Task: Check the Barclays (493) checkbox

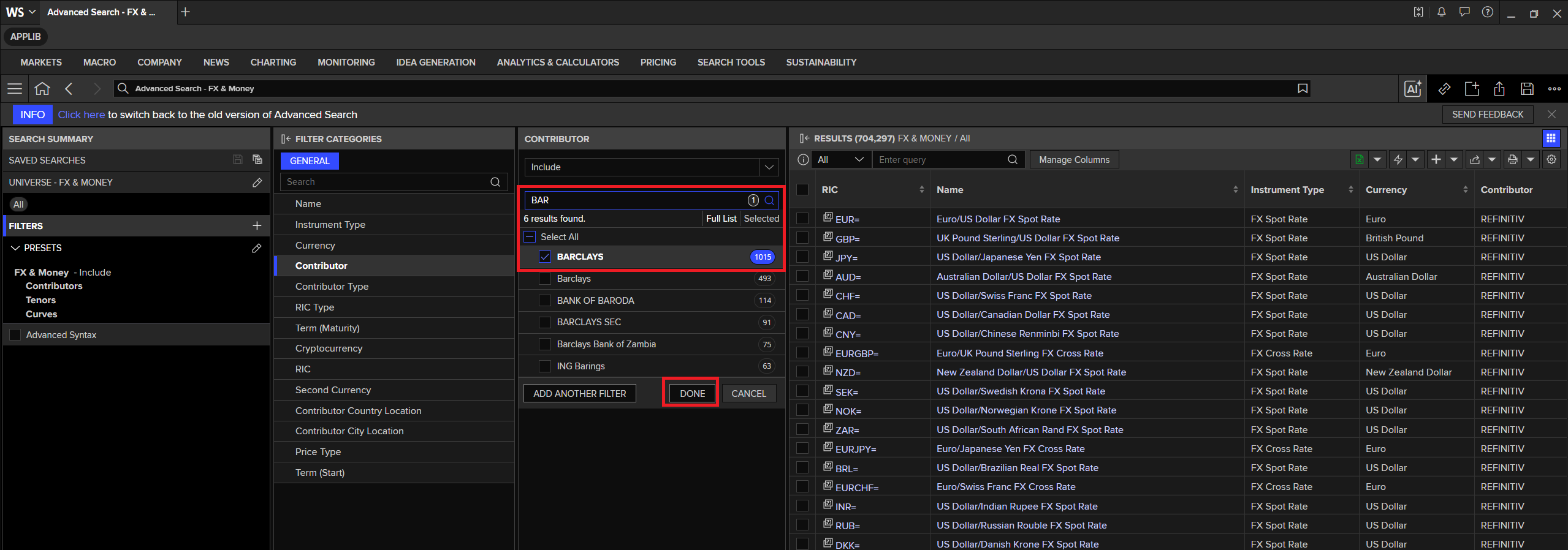Action: click(545, 279)
